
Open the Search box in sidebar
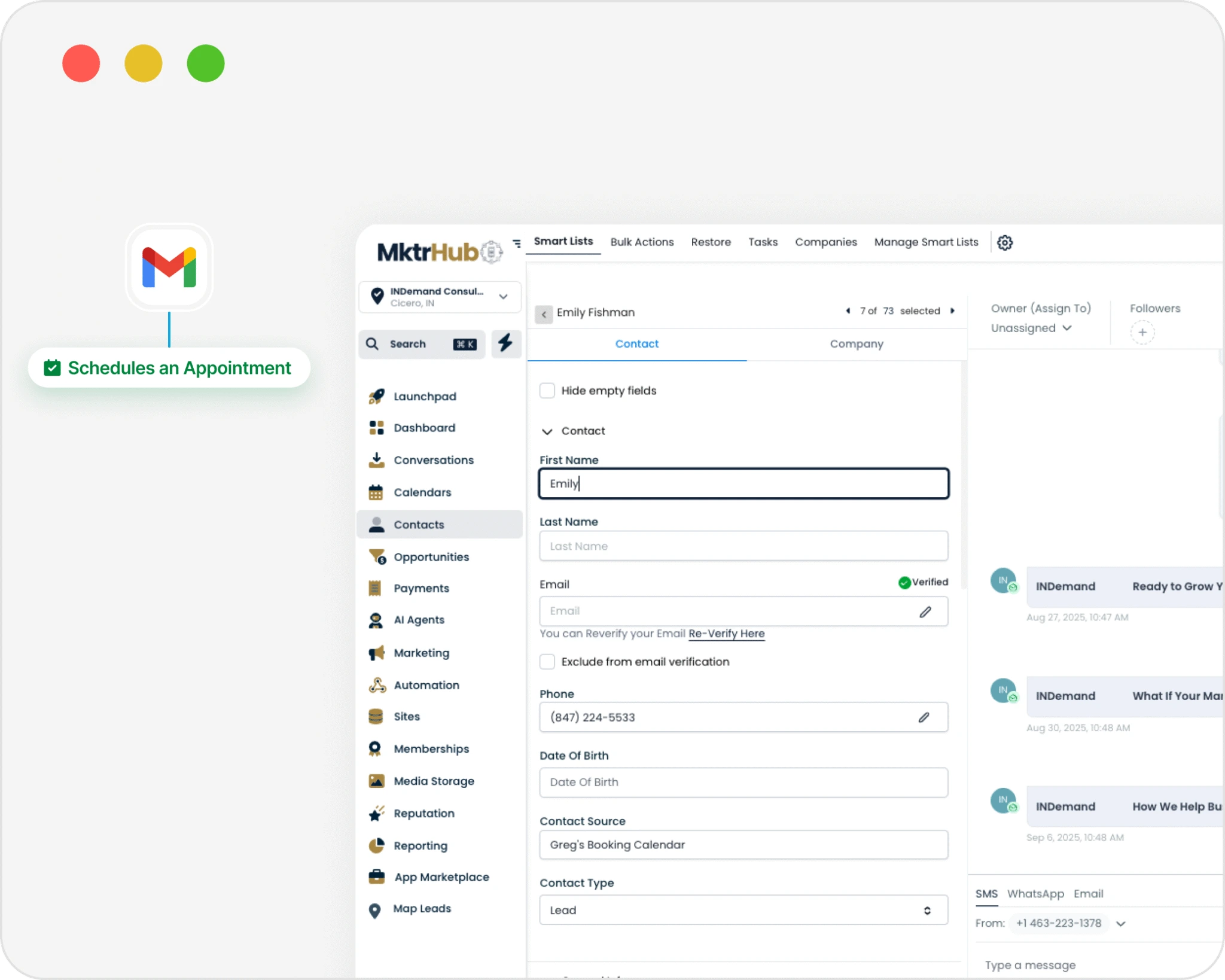pyautogui.click(x=422, y=344)
